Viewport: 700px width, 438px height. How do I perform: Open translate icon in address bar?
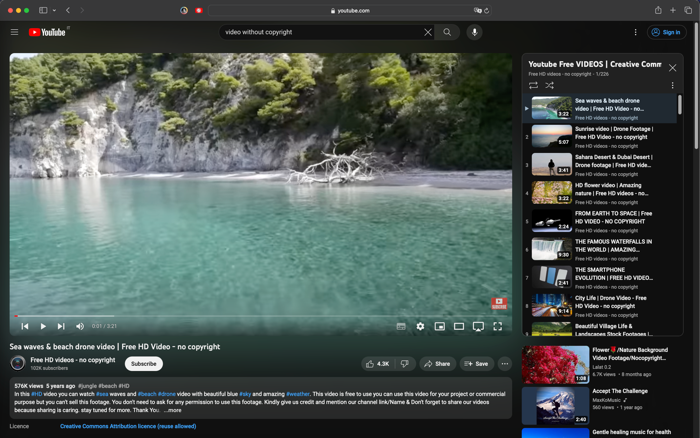tap(477, 10)
